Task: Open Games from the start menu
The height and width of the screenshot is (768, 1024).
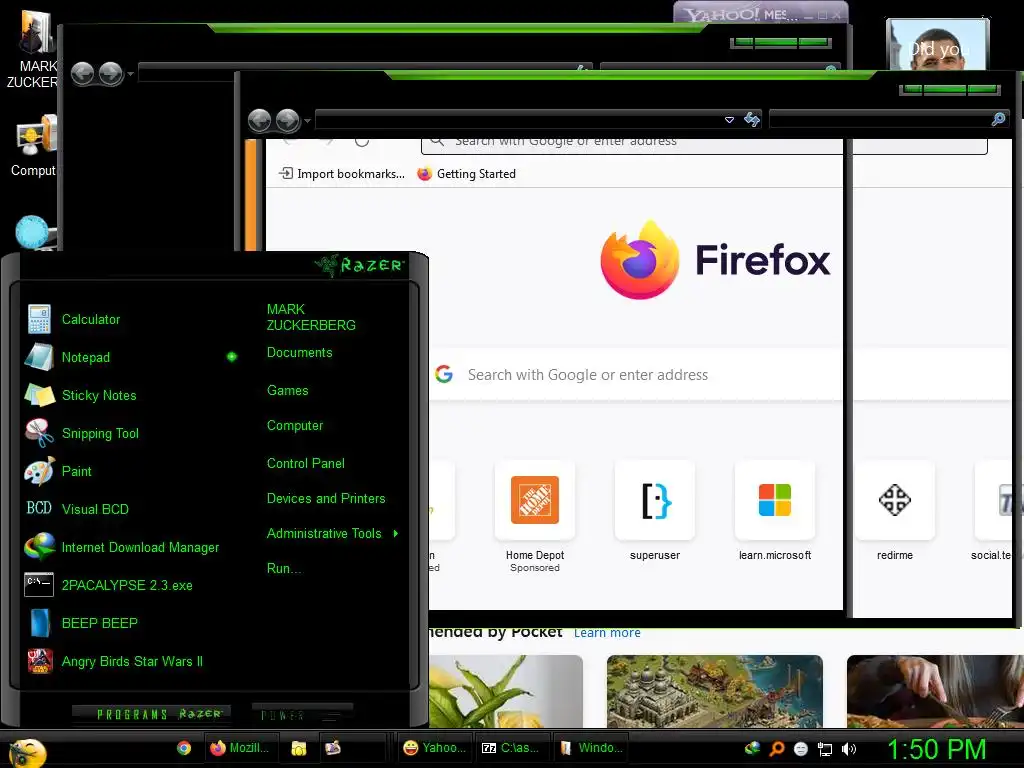Action: tap(287, 391)
